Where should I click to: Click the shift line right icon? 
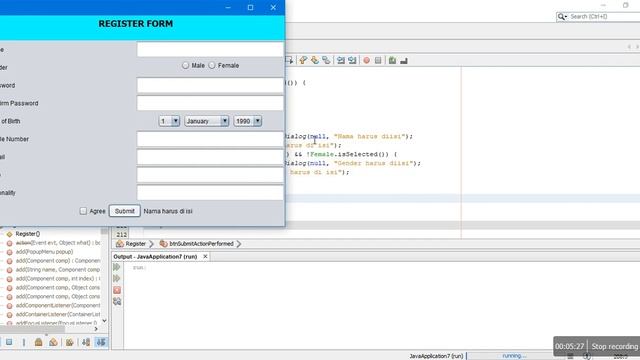[352, 60]
